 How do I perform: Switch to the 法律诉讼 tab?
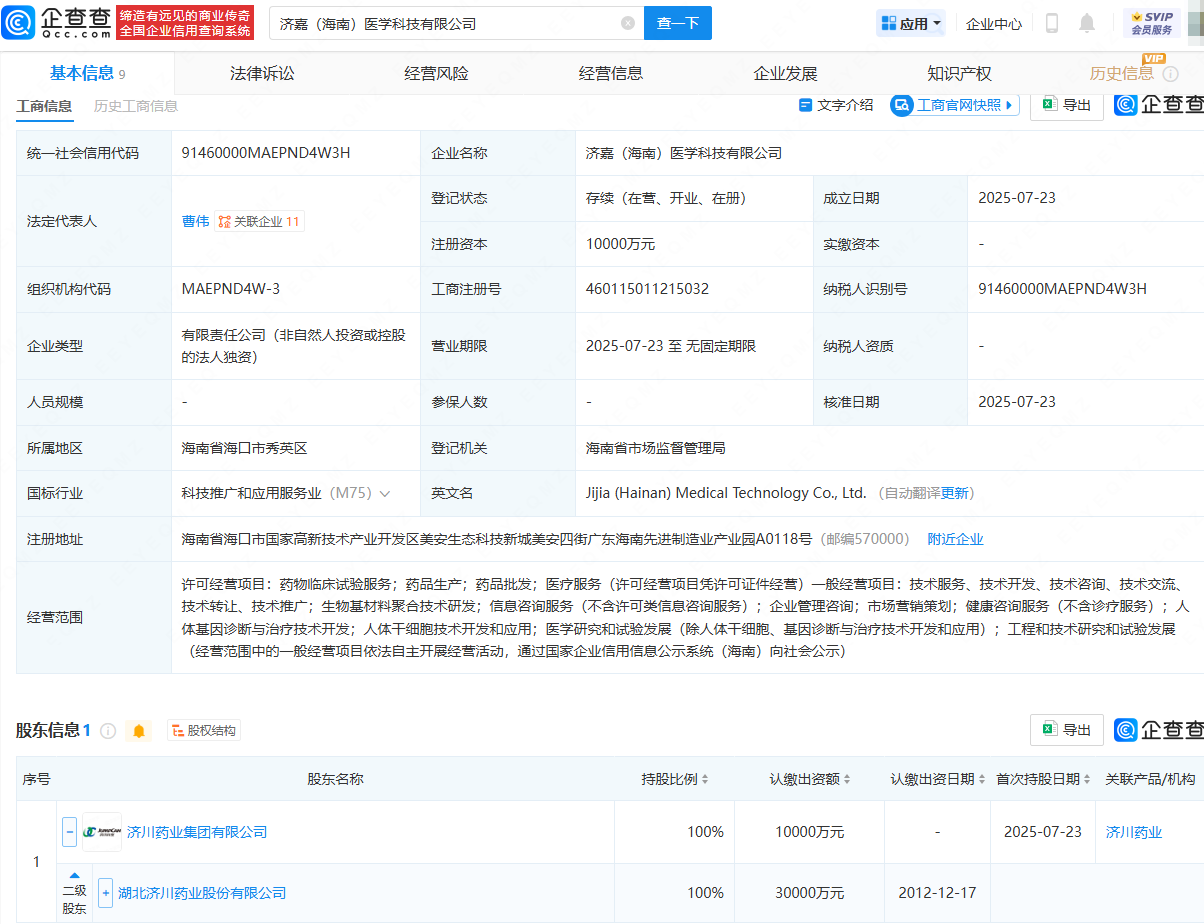(262, 73)
